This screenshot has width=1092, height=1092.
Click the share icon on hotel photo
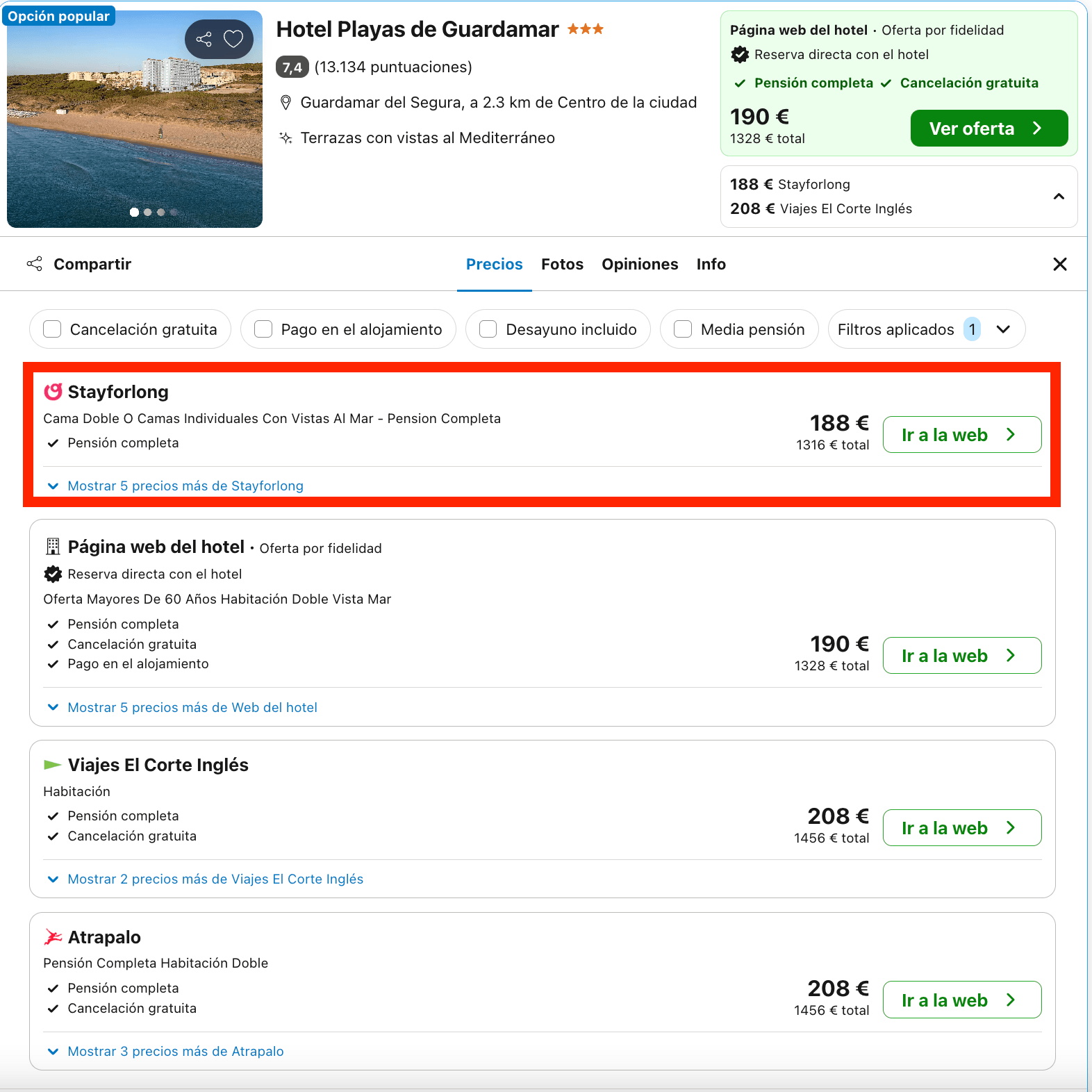click(204, 39)
